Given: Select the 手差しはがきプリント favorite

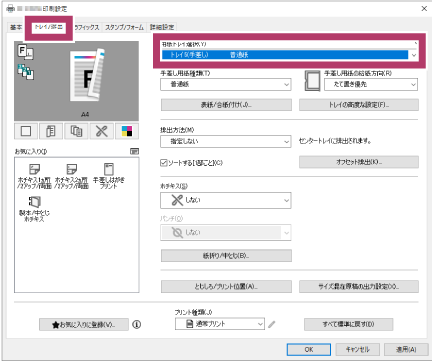Looking at the screenshot, I should click(x=109, y=176).
